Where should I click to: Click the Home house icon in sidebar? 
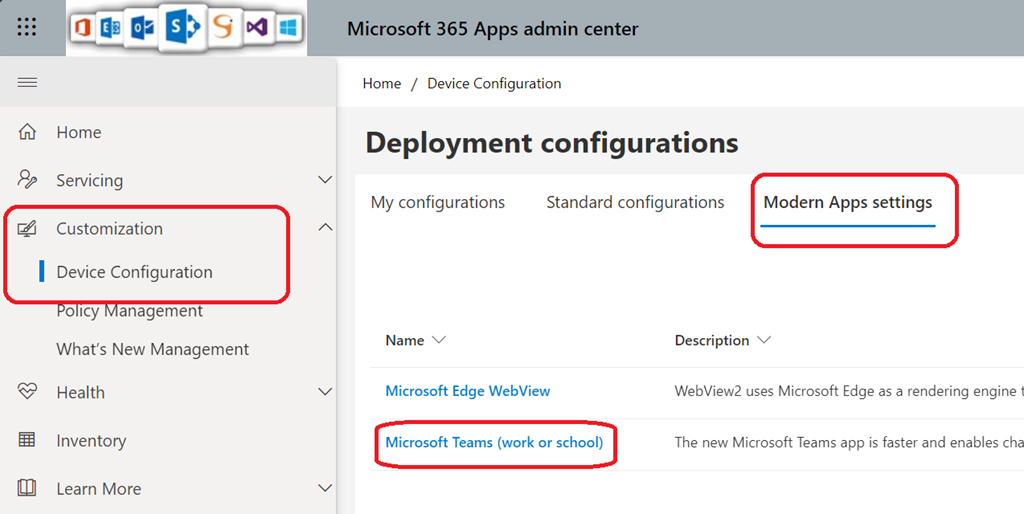point(27,132)
